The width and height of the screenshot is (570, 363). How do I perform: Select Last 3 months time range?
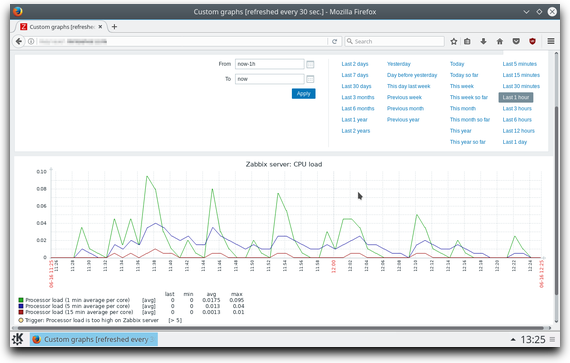358,97
